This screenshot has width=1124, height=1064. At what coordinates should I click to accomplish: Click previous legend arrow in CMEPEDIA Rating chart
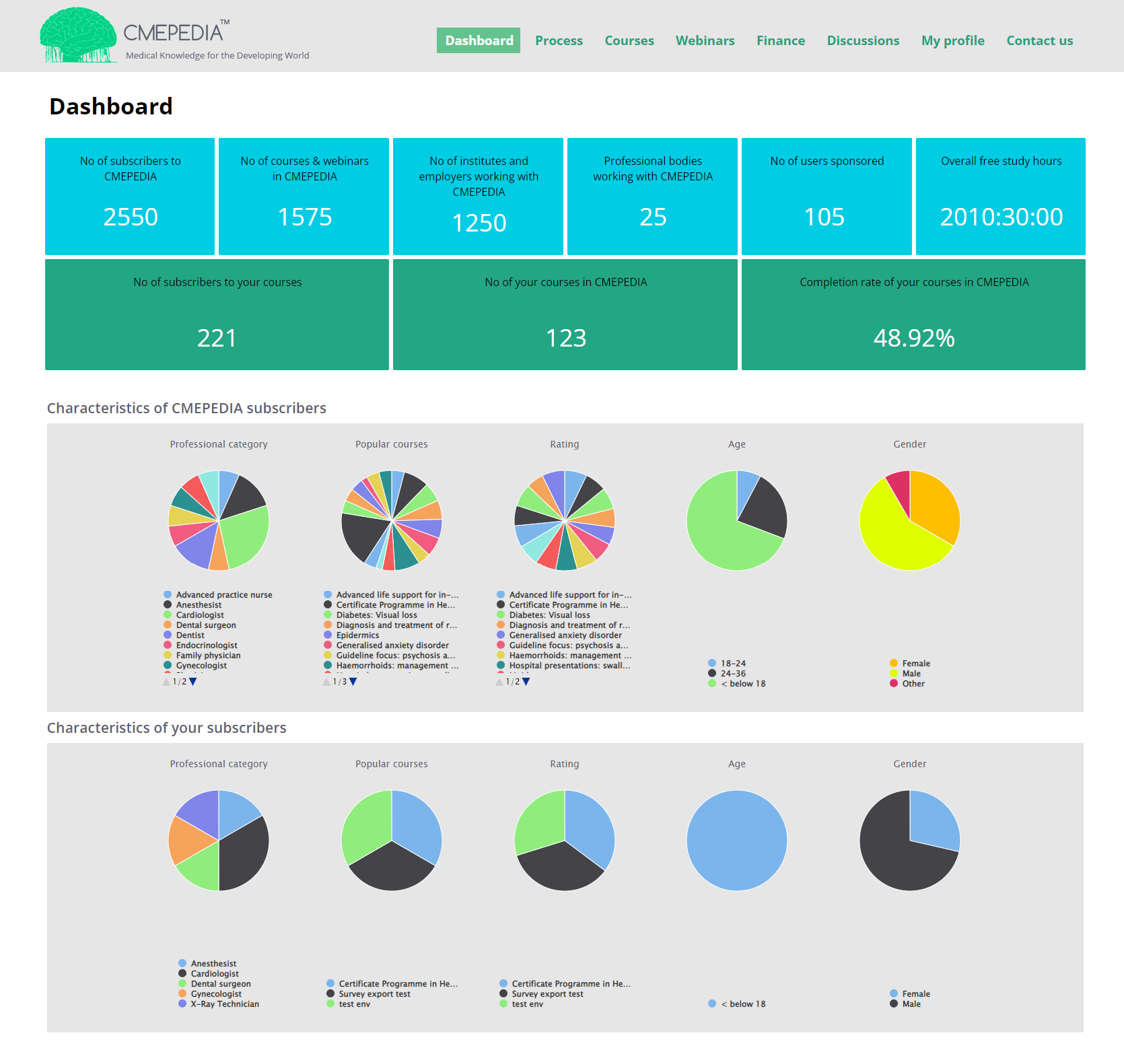point(499,682)
